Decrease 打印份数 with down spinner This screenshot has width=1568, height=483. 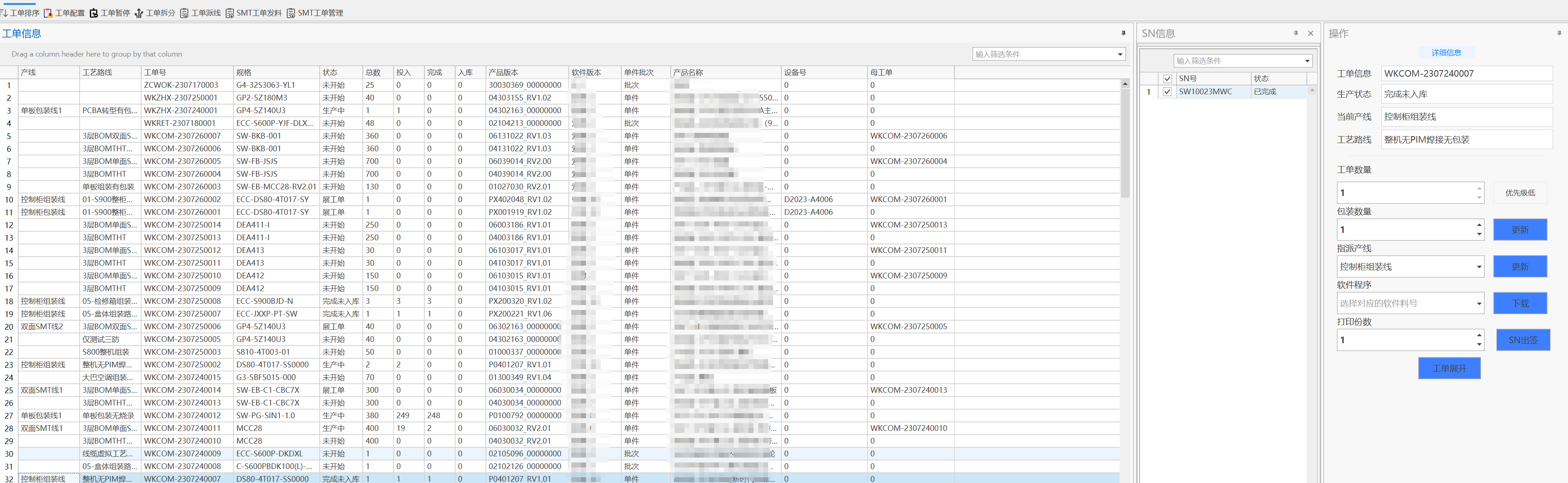(x=1479, y=344)
